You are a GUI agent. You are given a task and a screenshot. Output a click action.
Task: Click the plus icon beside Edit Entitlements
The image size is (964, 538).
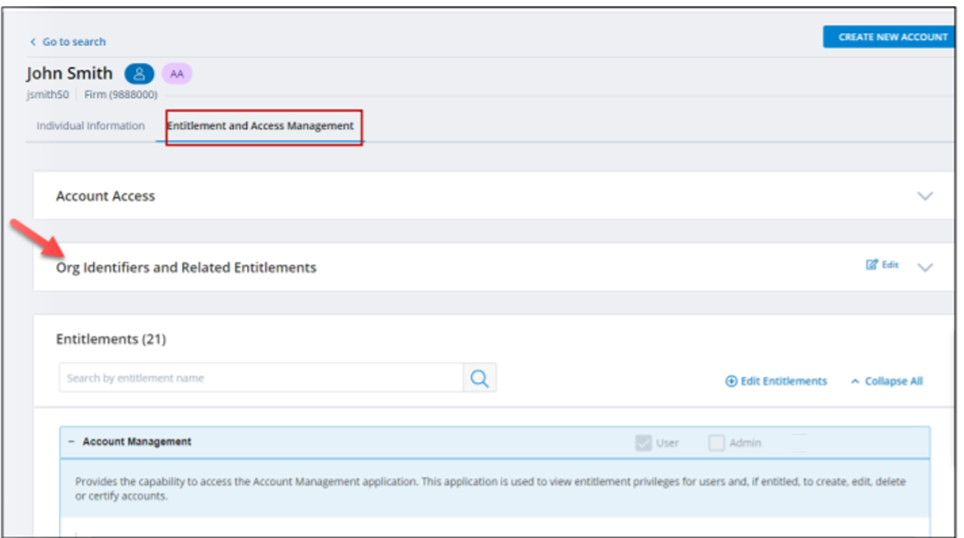(x=731, y=381)
